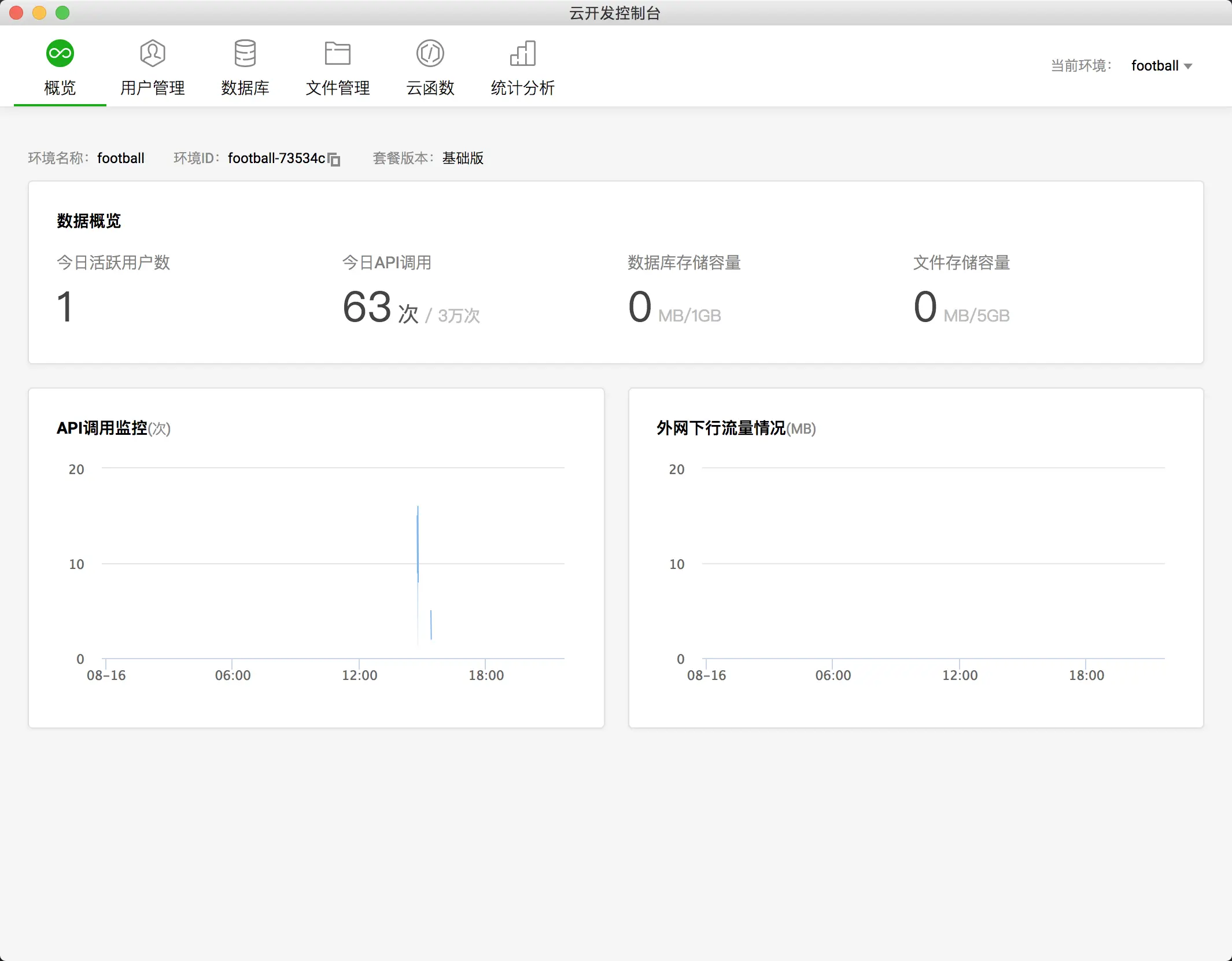Expand the football environment dropdown
The image size is (1232, 961).
click(1154, 66)
